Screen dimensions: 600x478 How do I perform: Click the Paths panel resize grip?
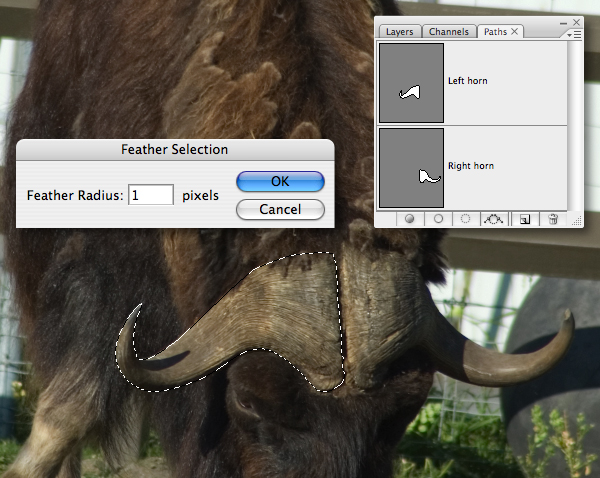[x=577, y=220]
